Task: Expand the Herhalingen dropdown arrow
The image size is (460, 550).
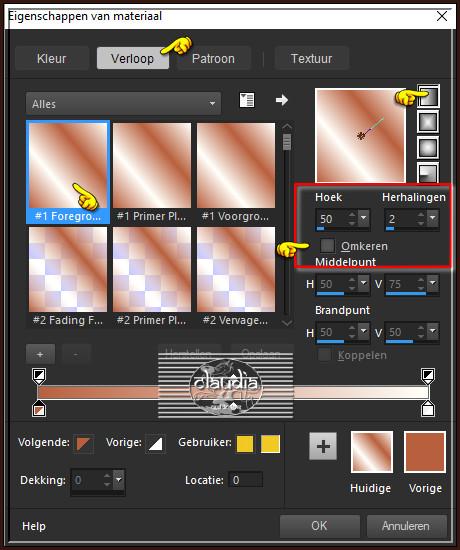Action: 433,218
